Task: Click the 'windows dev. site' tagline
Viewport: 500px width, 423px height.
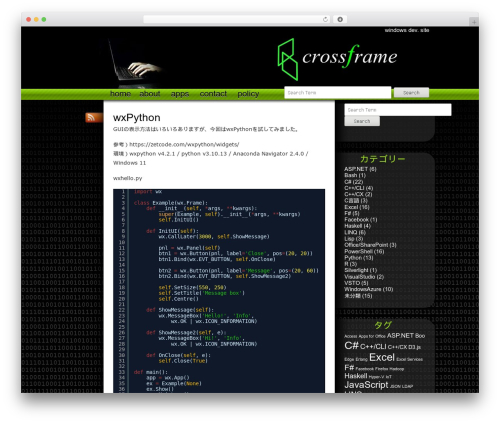Action: [x=407, y=30]
